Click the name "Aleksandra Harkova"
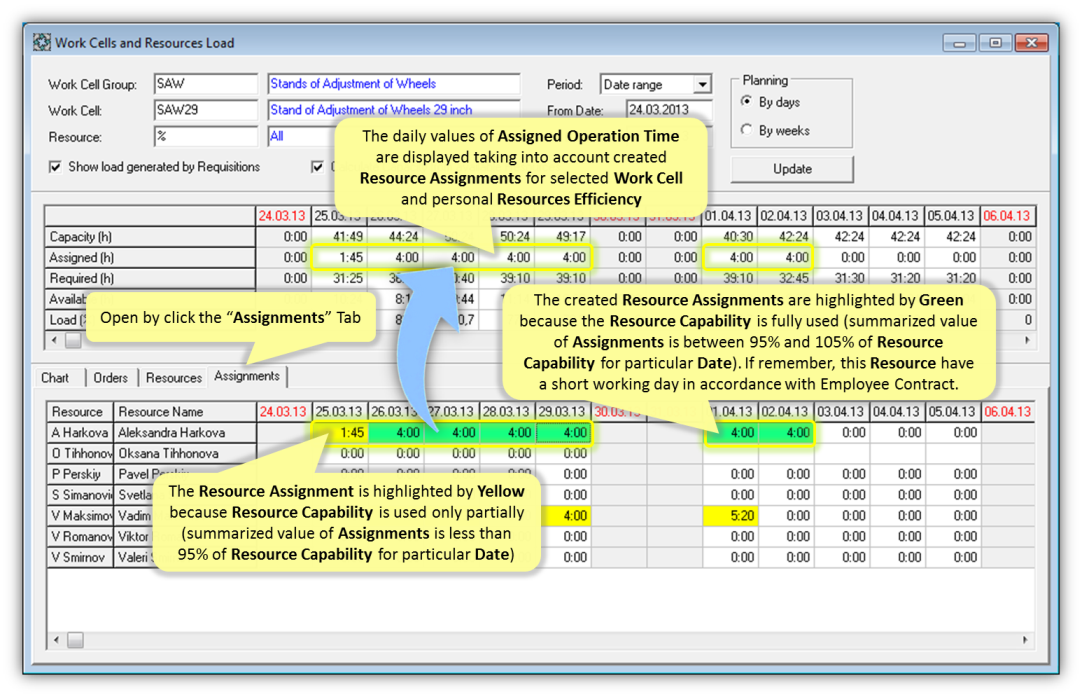Viewport: 1082px width, 697px height. (172, 433)
